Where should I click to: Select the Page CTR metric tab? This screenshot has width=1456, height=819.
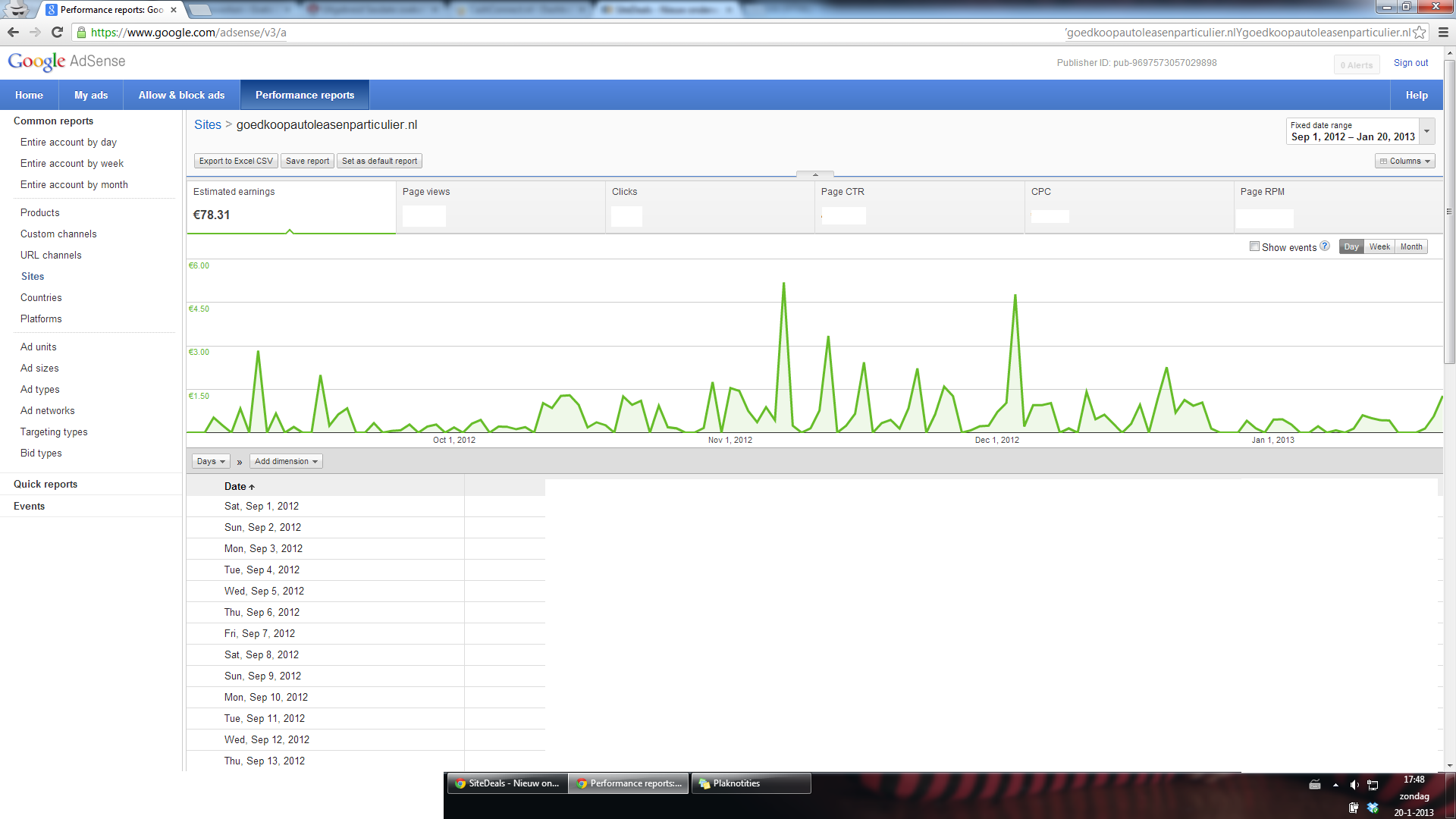[919, 206]
